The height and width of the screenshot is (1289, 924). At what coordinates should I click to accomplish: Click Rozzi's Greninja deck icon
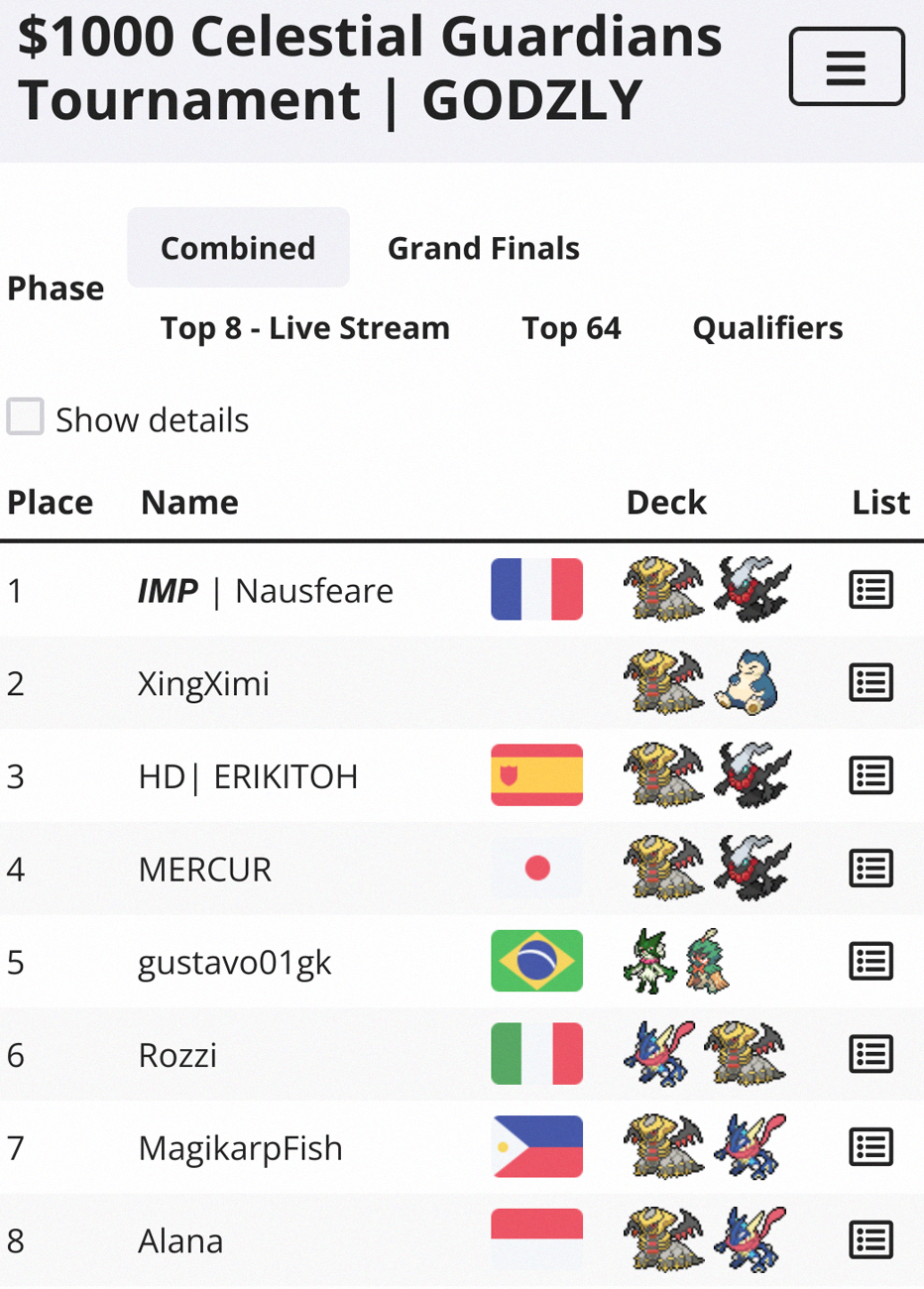658,1054
